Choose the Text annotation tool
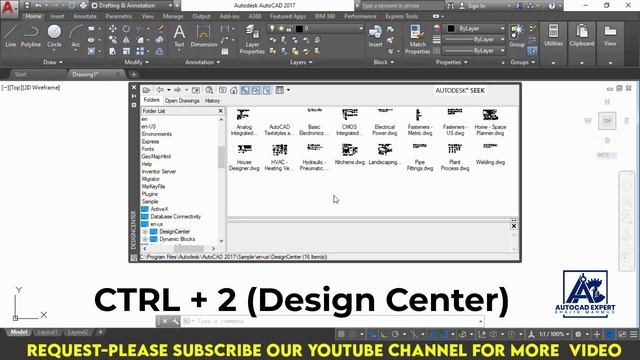 coord(179,36)
